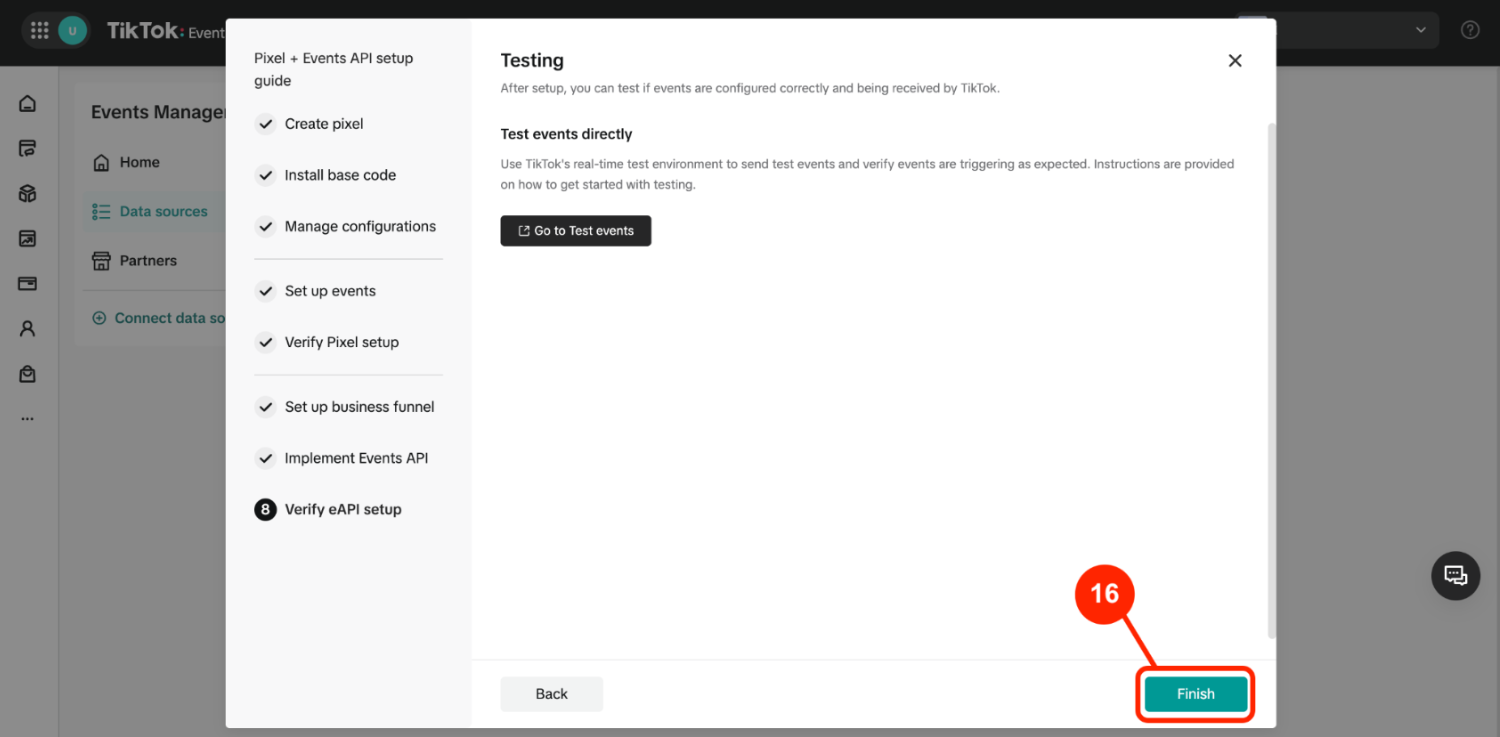Open the home icon in the left rail
This screenshot has height=737, width=1500.
click(28, 104)
